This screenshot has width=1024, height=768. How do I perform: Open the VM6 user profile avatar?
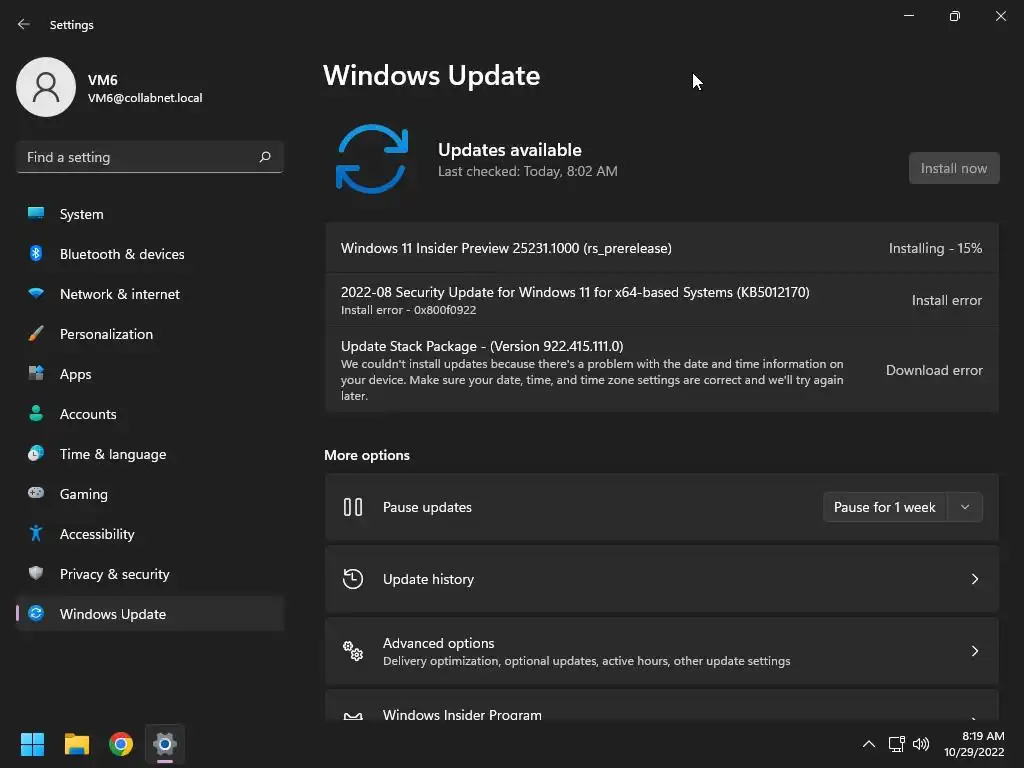[46, 87]
